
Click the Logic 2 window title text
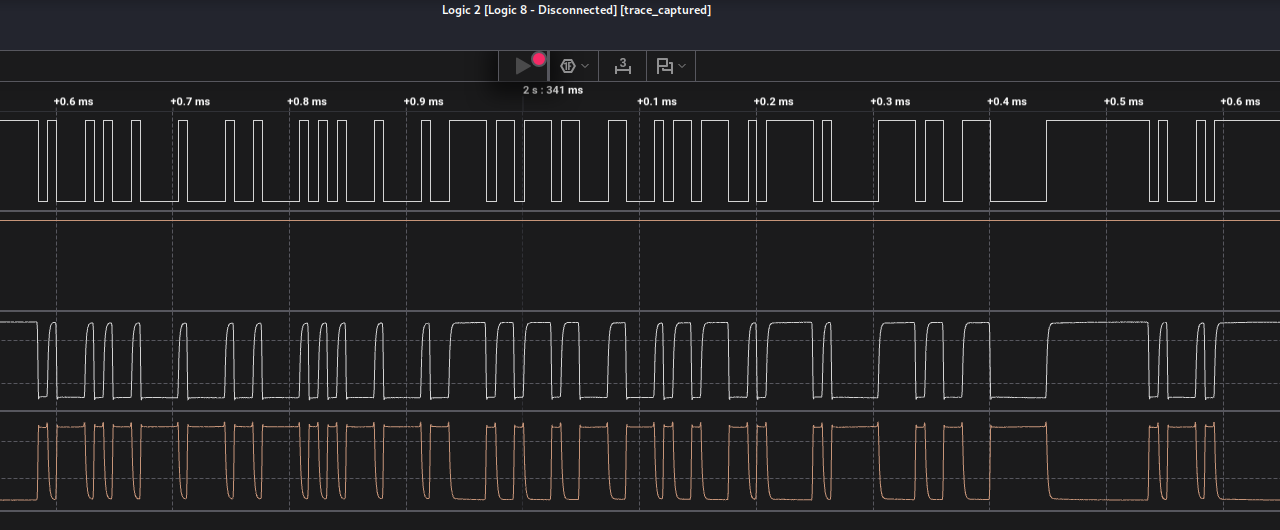577,10
